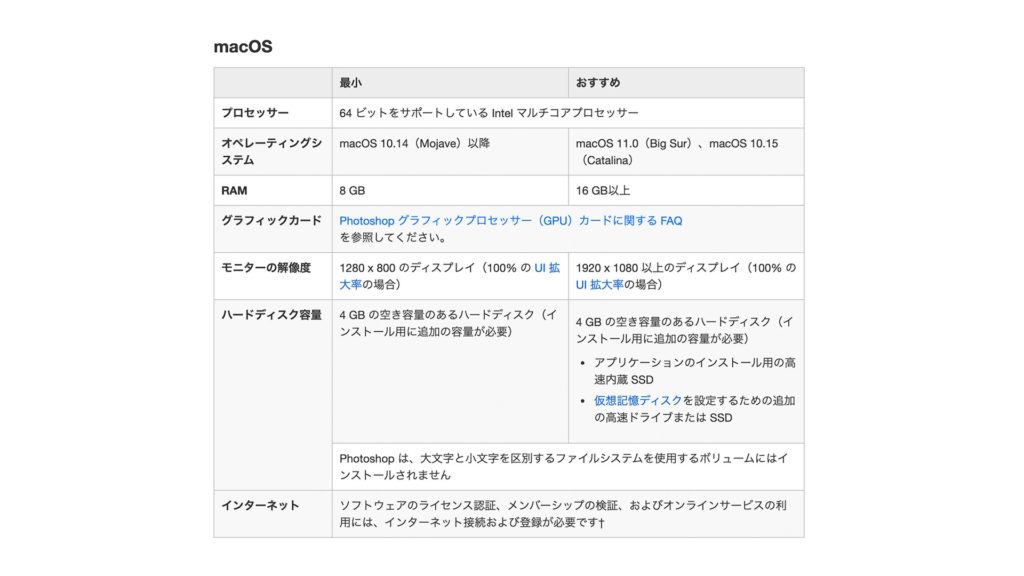Click the bullet 'アプリケーションのインストール用の高速内蔵 SSD'
This screenshot has width=1024, height=576.
click(x=694, y=371)
